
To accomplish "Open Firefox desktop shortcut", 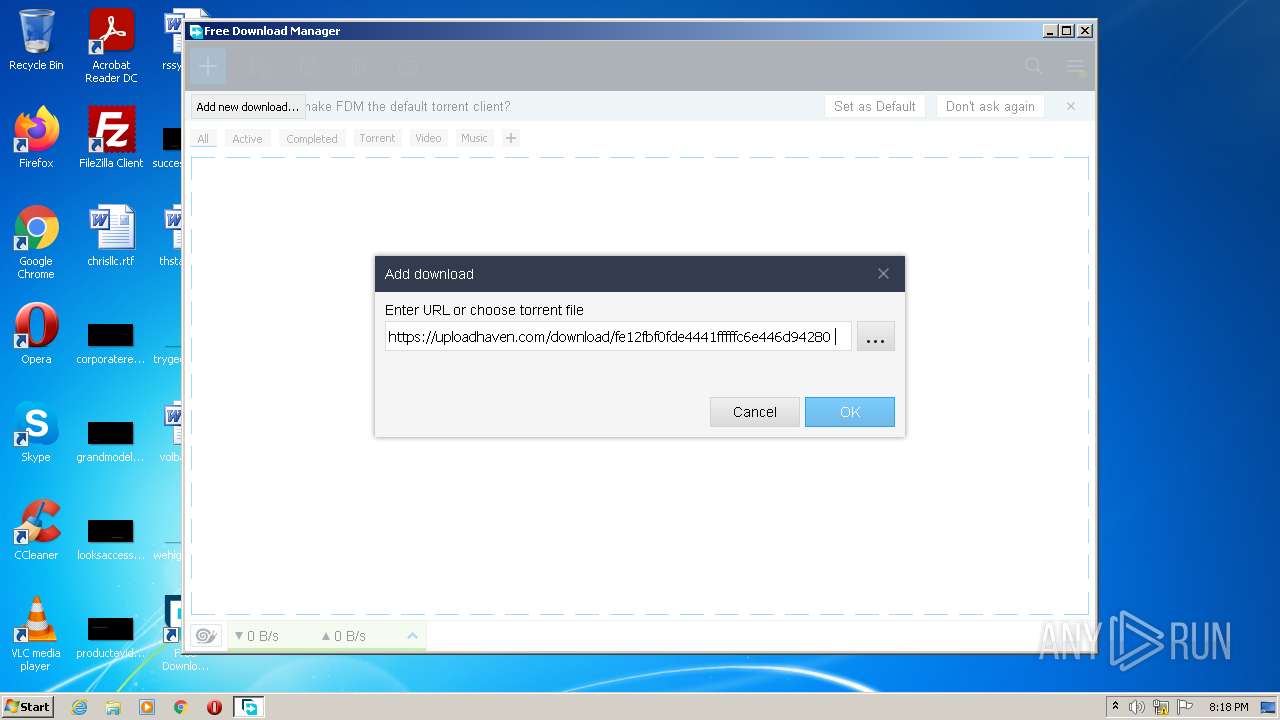I will click(x=36, y=138).
